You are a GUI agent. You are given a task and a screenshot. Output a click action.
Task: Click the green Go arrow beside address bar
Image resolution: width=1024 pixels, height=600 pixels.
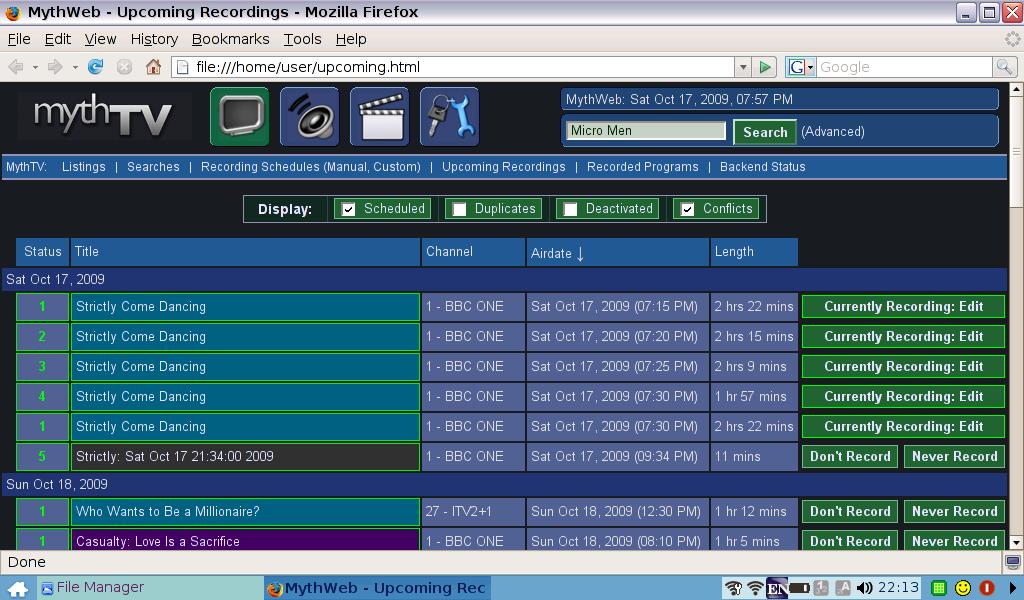coord(765,67)
